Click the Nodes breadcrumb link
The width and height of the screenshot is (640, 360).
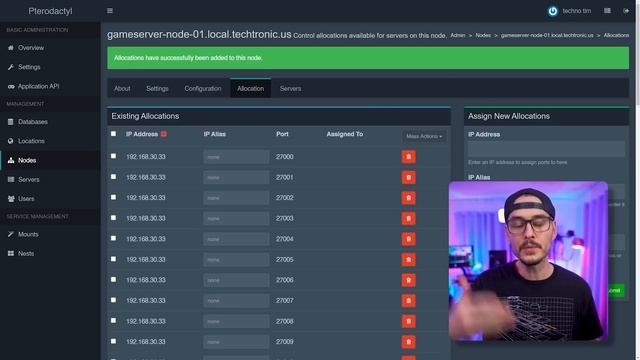pyautogui.click(x=483, y=36)
